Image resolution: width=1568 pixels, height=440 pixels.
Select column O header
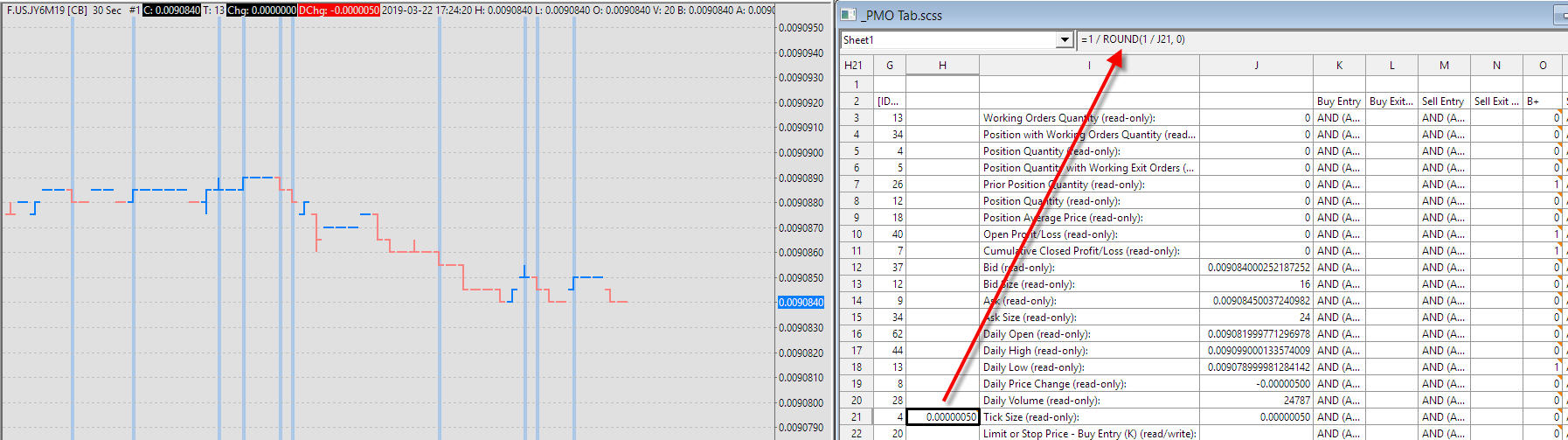pyautogui.click(x=1543, y=66)
